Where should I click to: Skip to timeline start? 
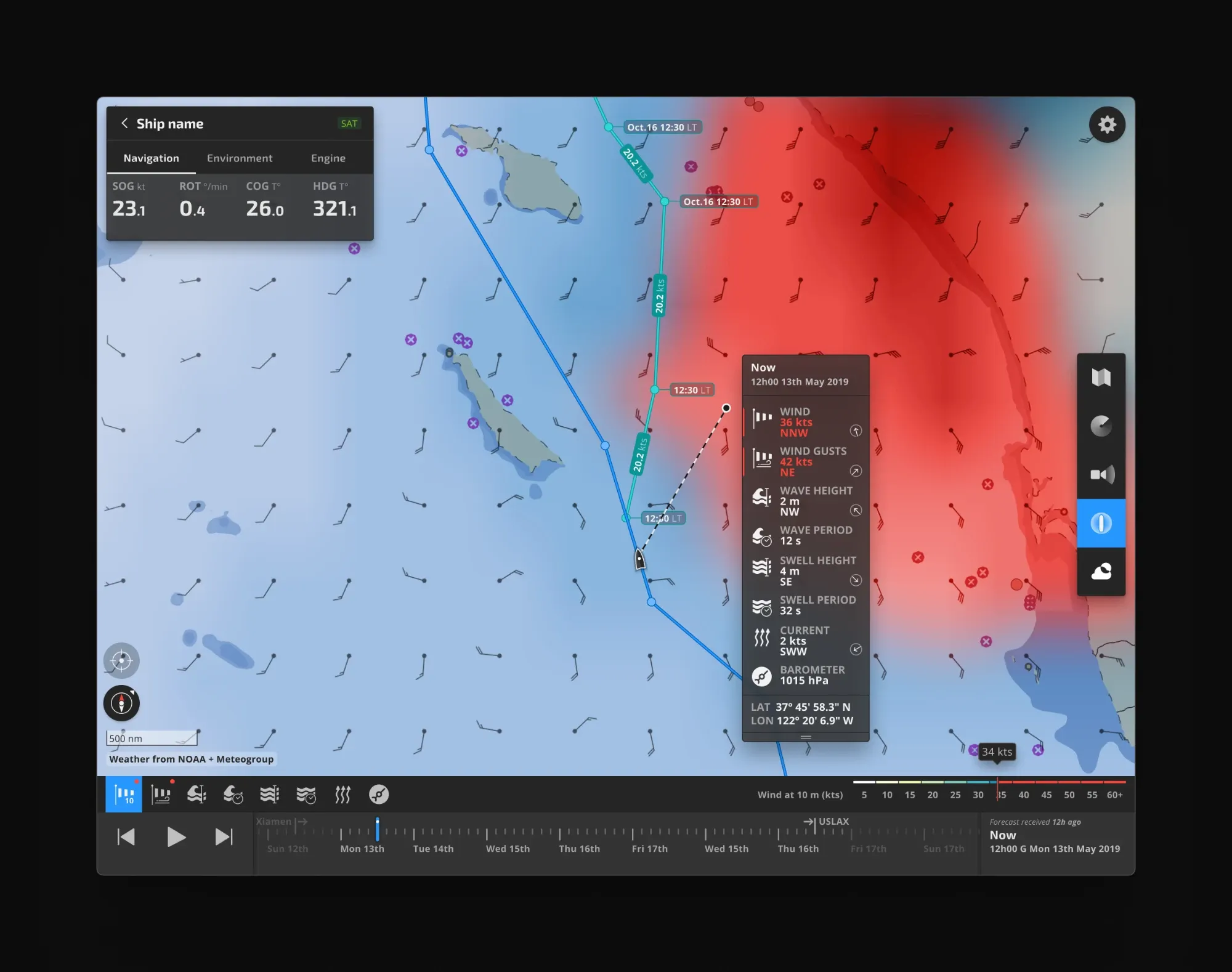pyautogui.click(x=126, y=836)
